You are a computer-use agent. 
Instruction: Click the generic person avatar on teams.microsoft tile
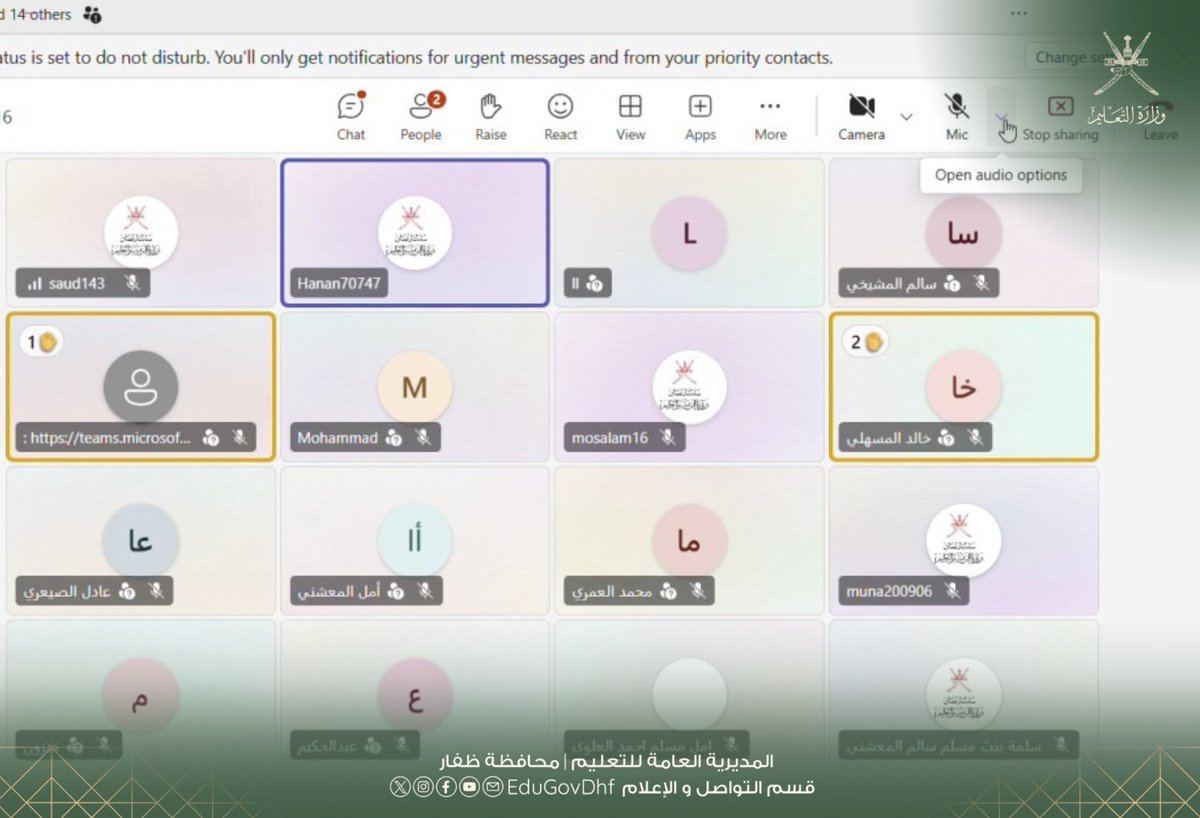[x=141, y=386]
